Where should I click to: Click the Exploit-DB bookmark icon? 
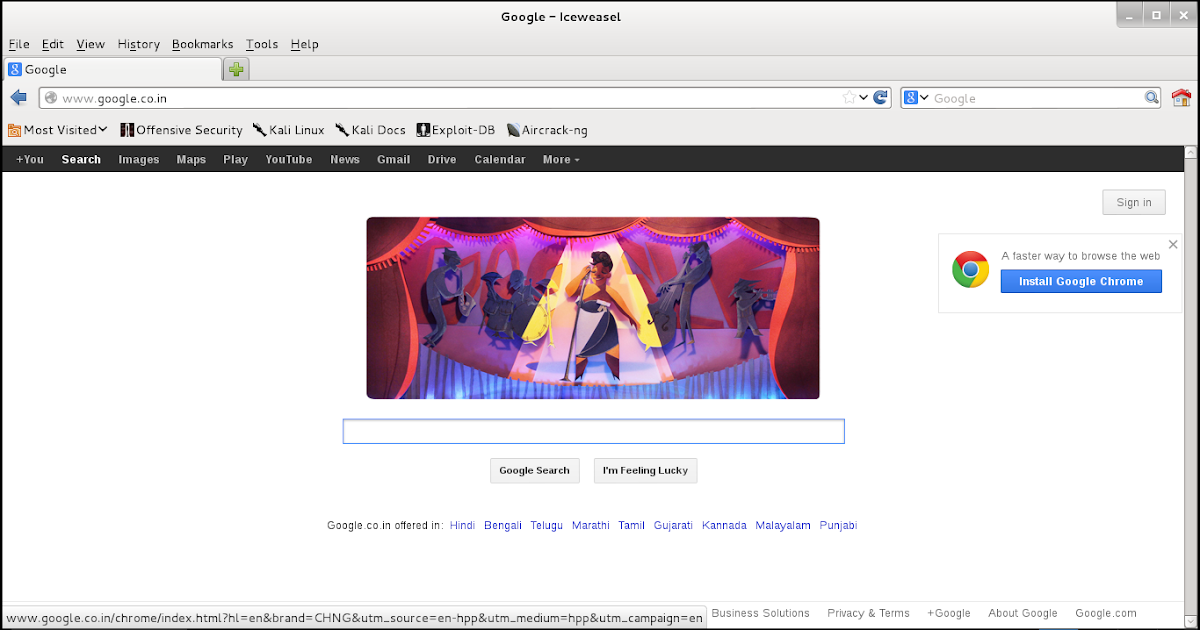[x=423, y=130]
